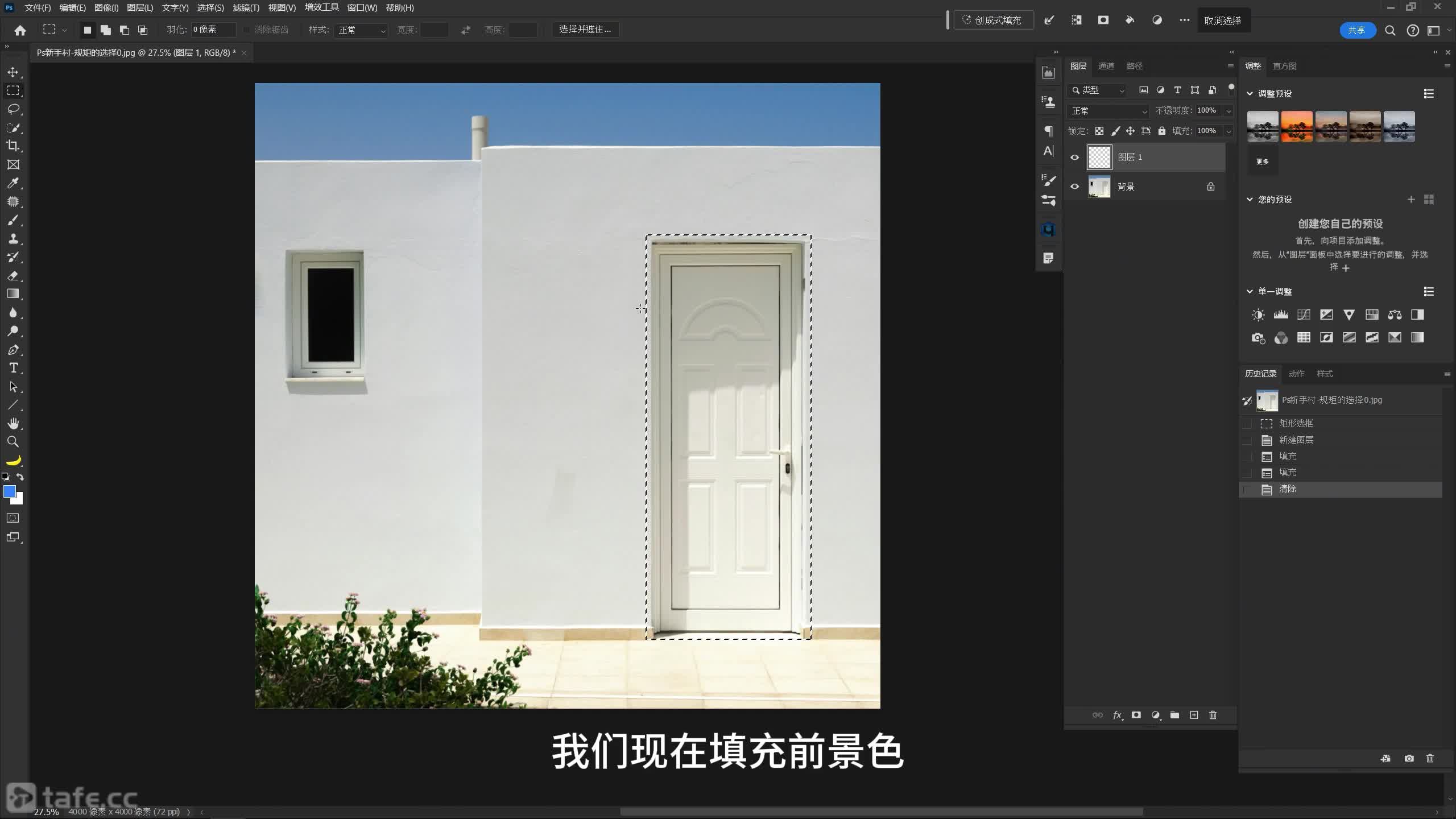Open the layer blend mode 正常 dropdown
The width and height of the screenshot is (1456, 819).
click(x=1108, y=111)
